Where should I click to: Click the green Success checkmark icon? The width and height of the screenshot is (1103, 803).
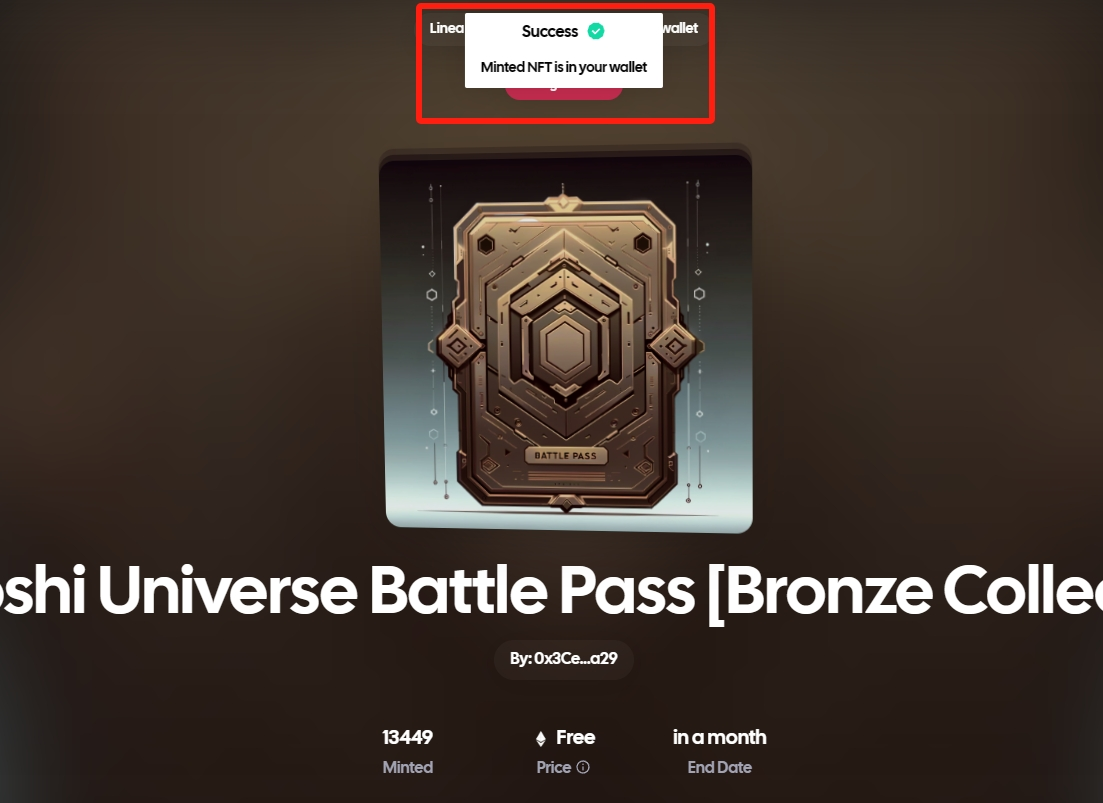point(596,31)
